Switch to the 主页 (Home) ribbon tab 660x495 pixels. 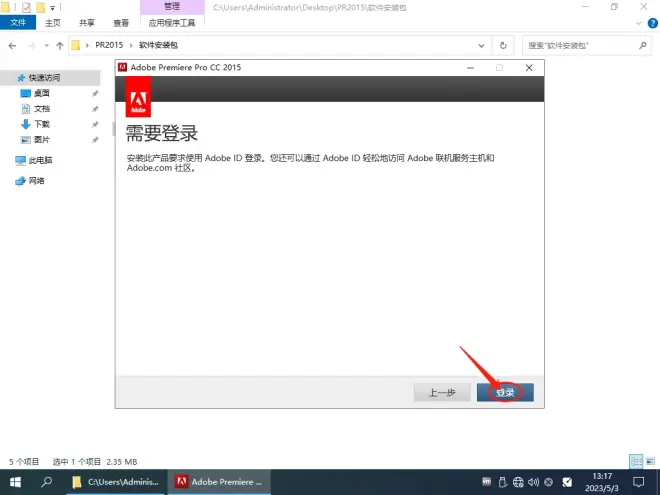click(x=52, y=22)
